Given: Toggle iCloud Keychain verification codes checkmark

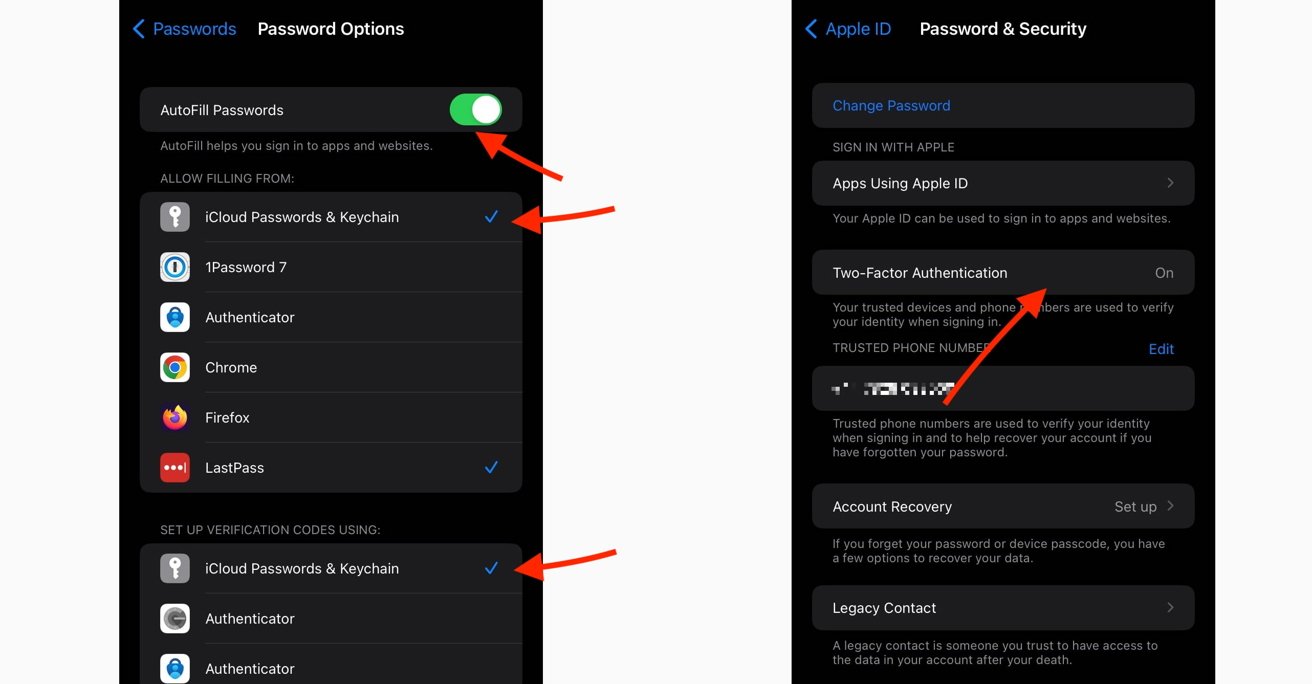Looking at the screenshot, I should tap(491, 568).
